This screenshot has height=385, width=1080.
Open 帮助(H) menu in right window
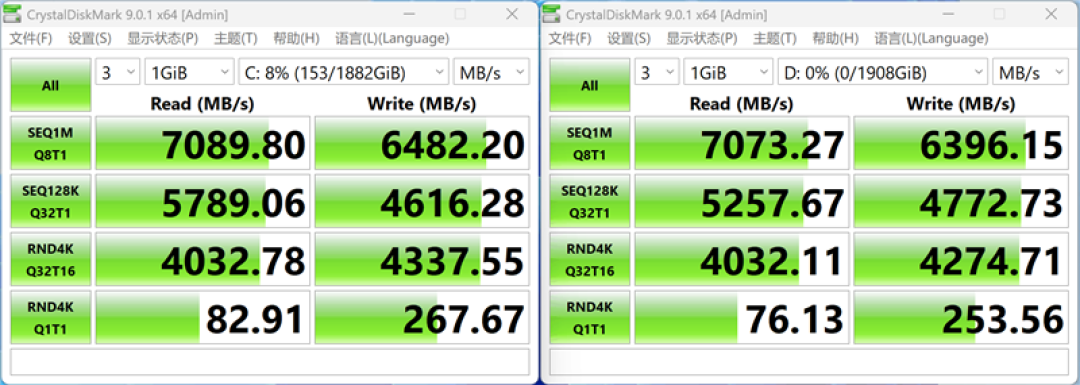point(835,39)
